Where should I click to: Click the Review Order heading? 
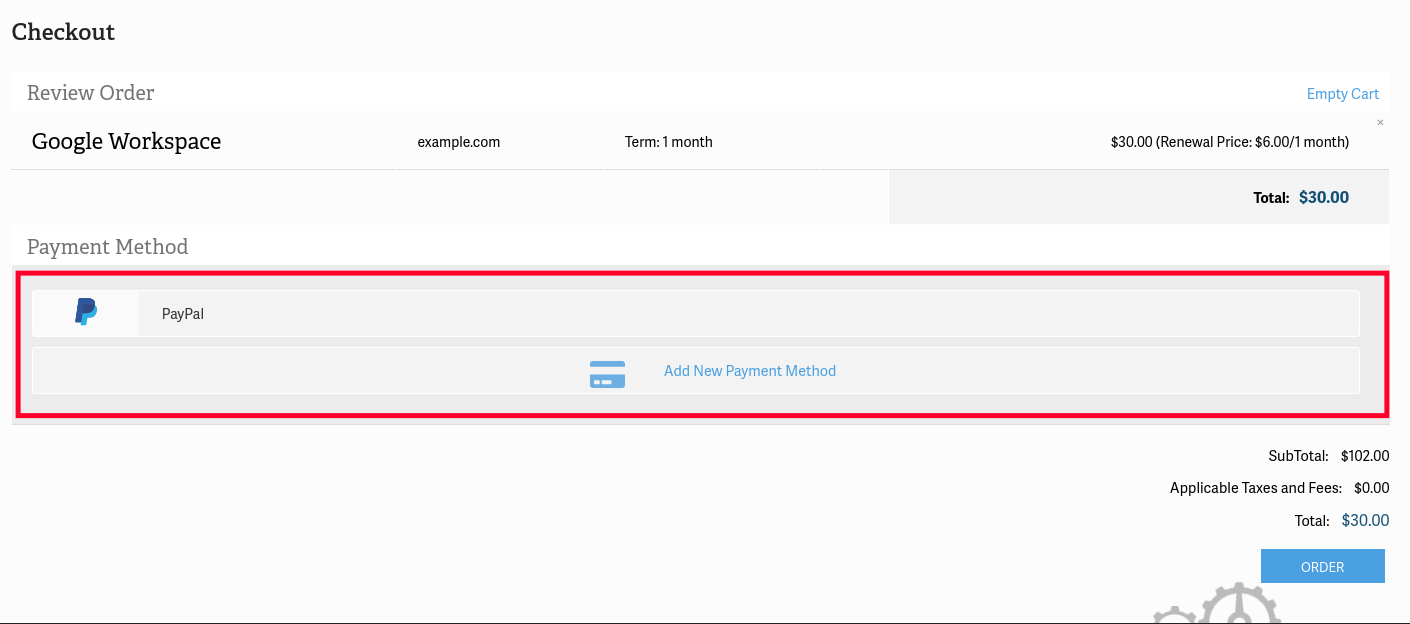90,92
